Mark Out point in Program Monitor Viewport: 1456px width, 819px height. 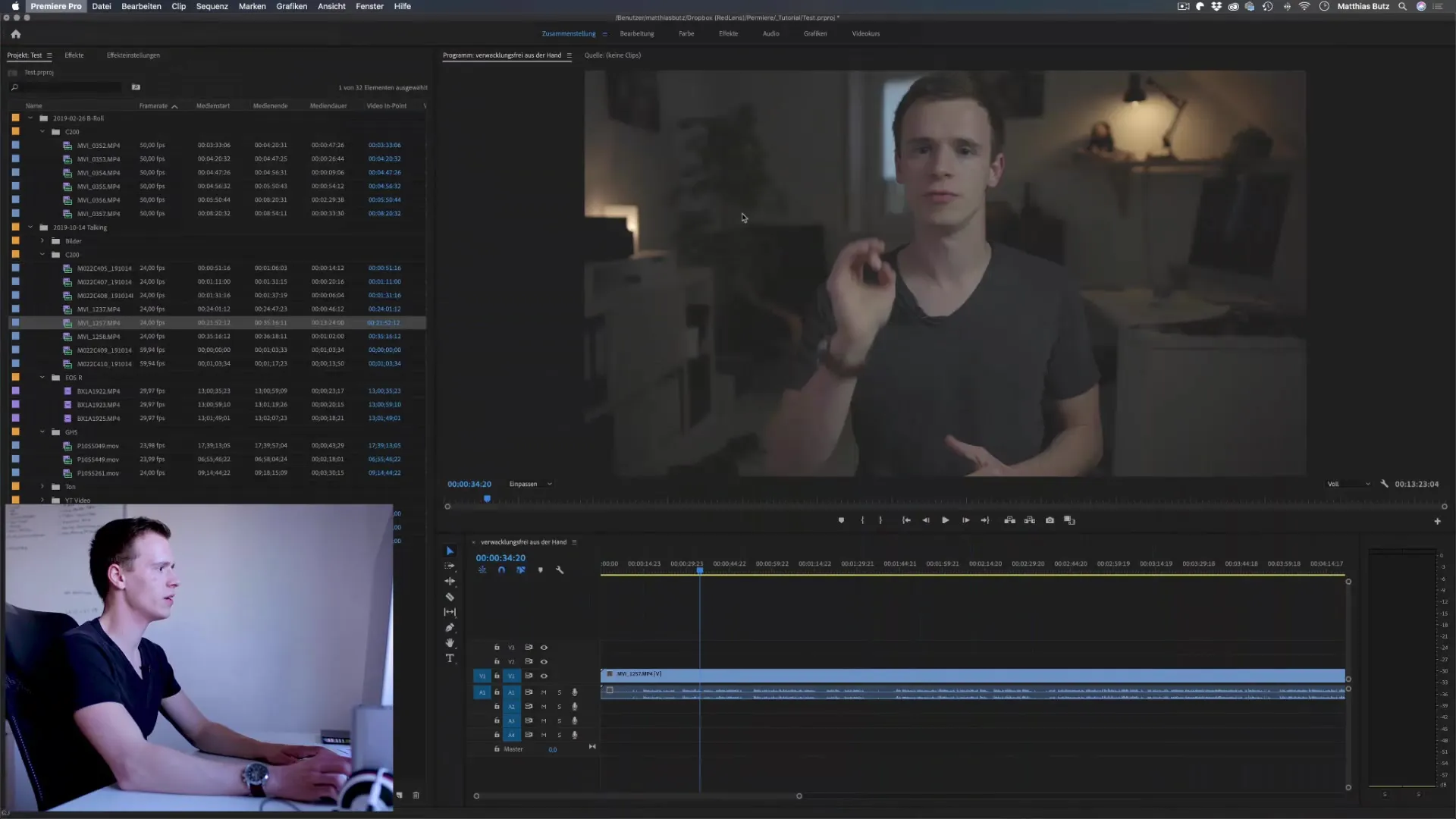880,520
